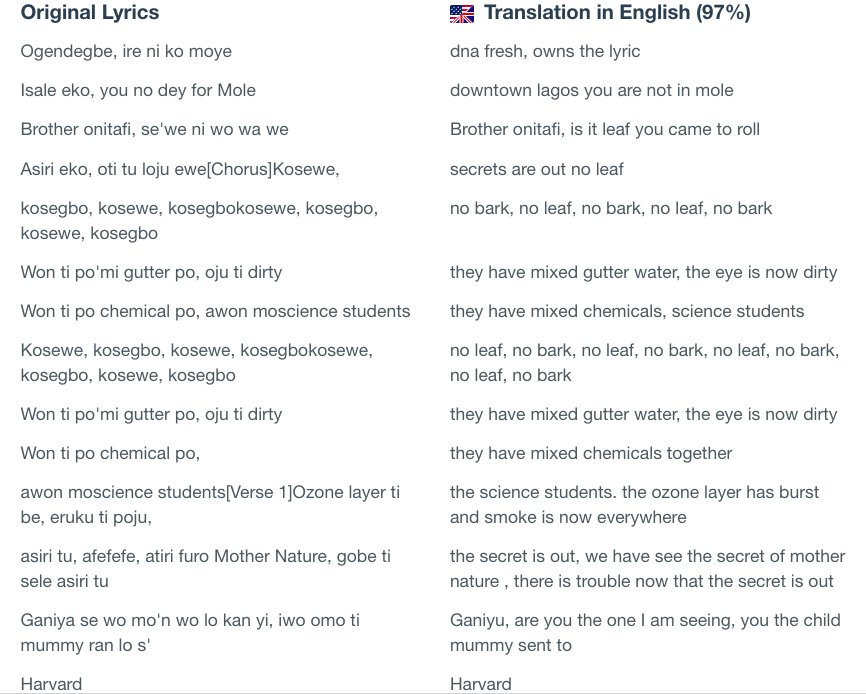Click first 'Won ti po'mi gutter po' line
Screen dimensions: 866x694
(151, 272)
